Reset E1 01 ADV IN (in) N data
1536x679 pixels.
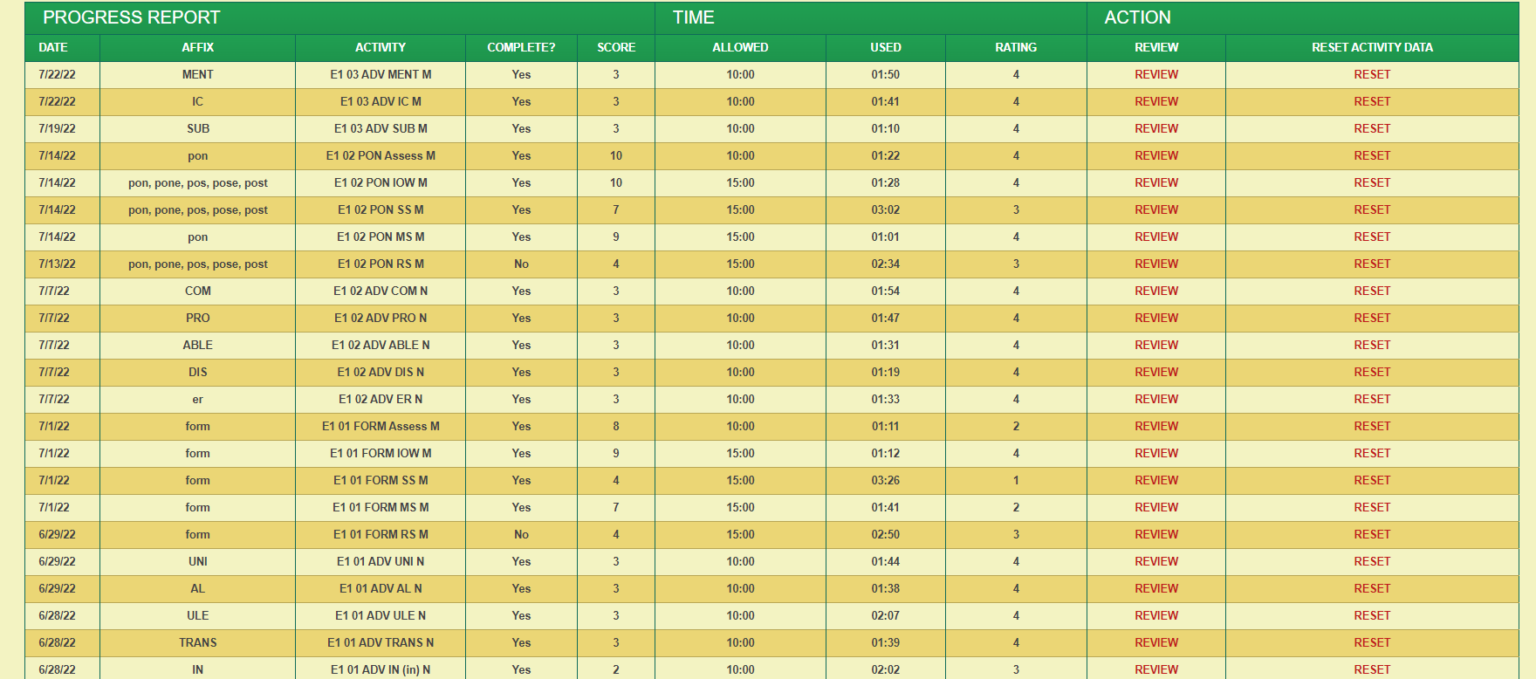coord(1372,669)
